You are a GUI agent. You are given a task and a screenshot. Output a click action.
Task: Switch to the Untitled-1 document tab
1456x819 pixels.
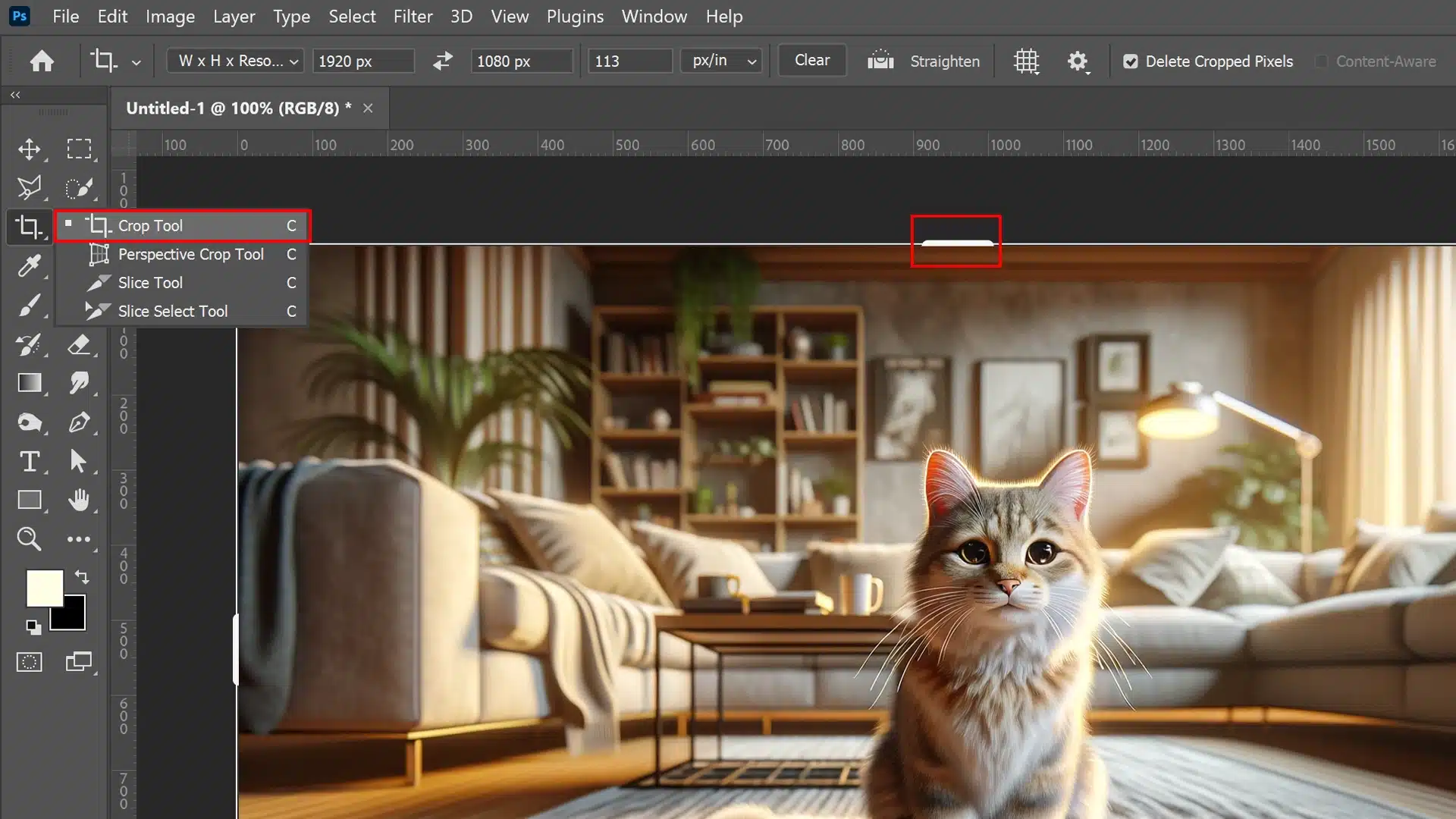[x=238, y=108]
